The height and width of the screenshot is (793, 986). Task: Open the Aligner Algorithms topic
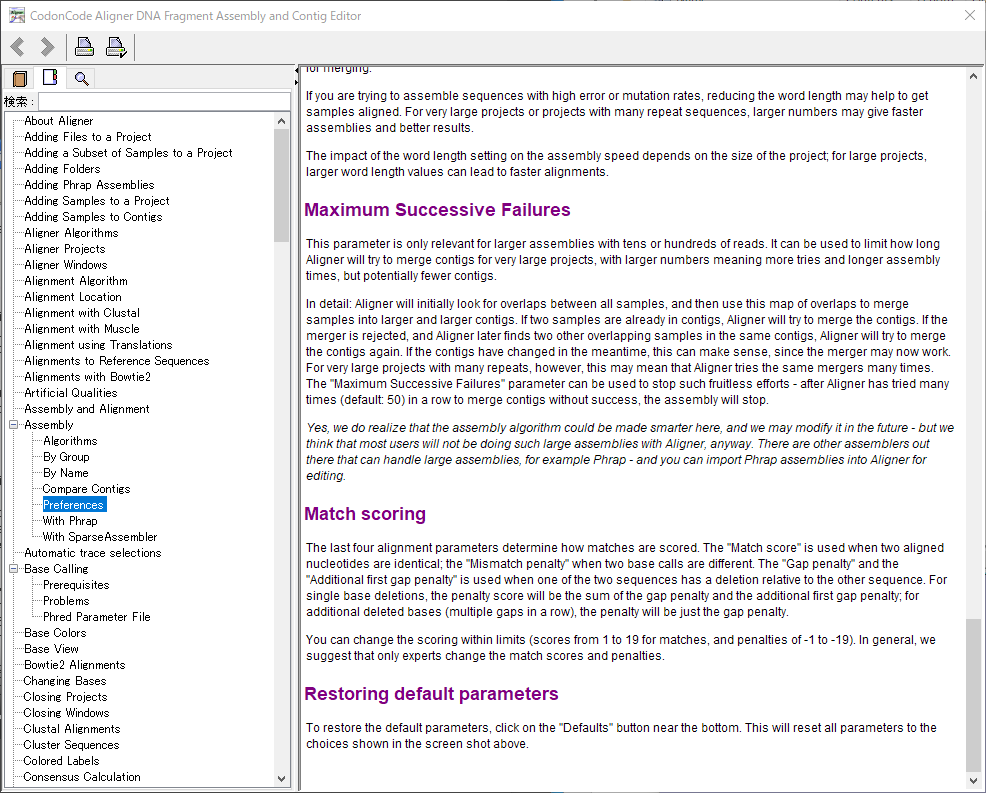click(x=71, y=233)
